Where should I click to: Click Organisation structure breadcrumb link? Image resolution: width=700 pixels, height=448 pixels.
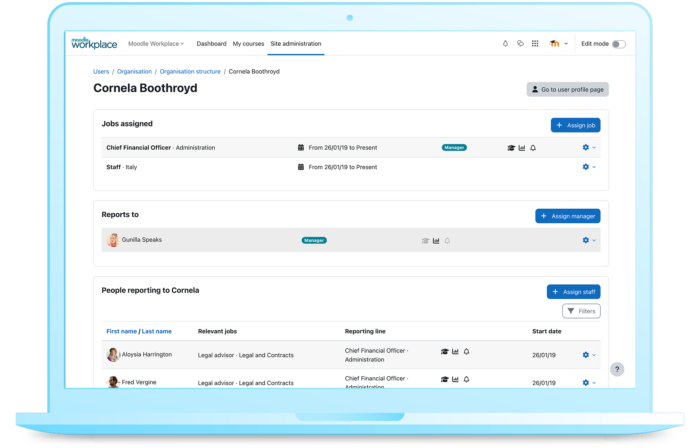pos(191,72)
